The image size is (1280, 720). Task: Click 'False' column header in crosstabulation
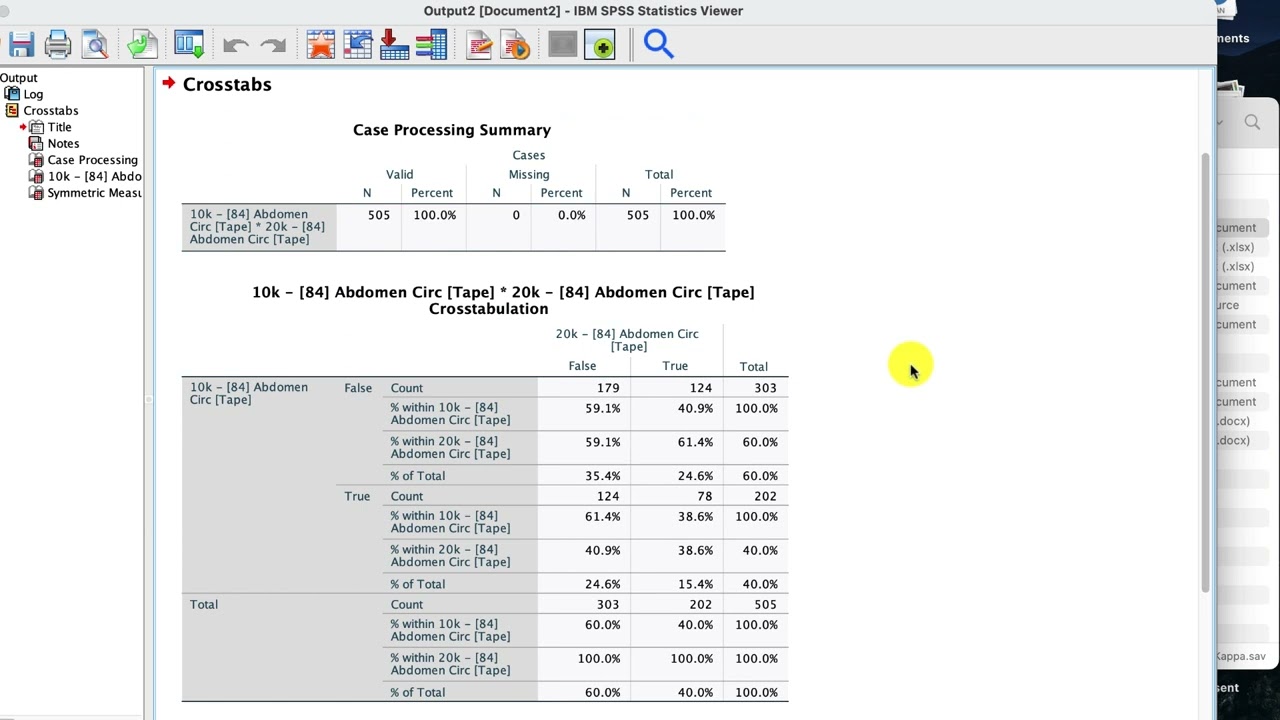[x=582, y=366]
